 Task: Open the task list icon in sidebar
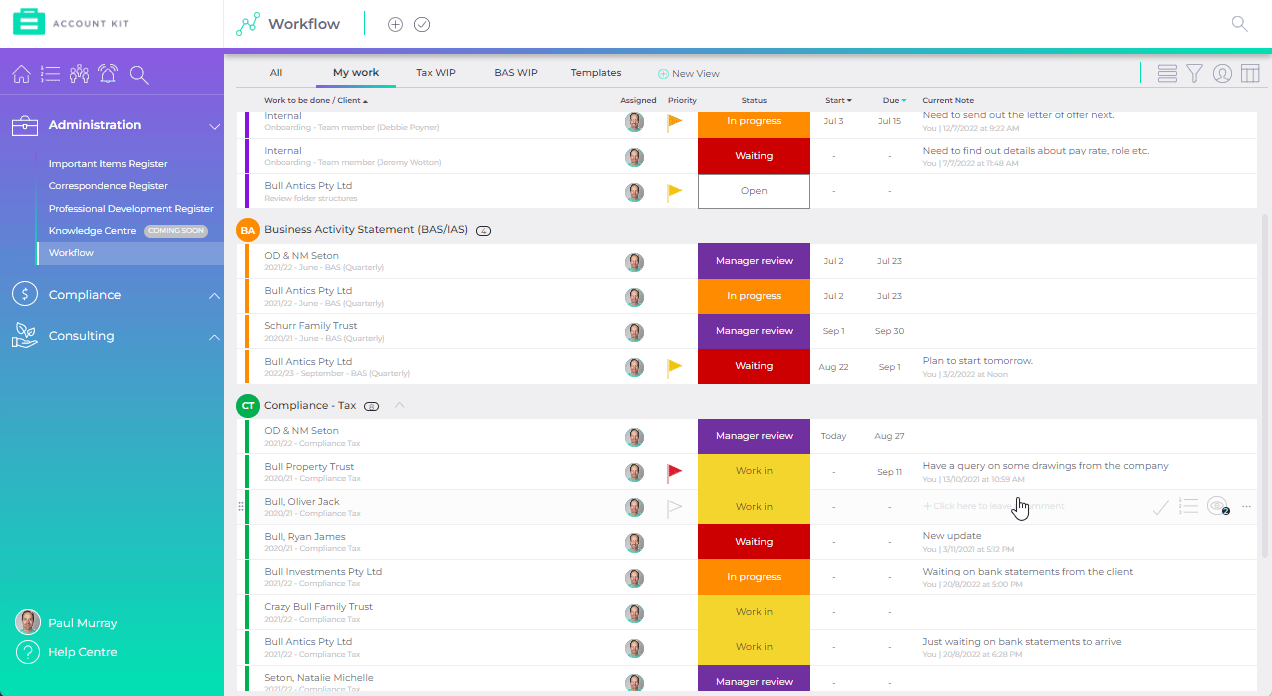pos(51,74)
